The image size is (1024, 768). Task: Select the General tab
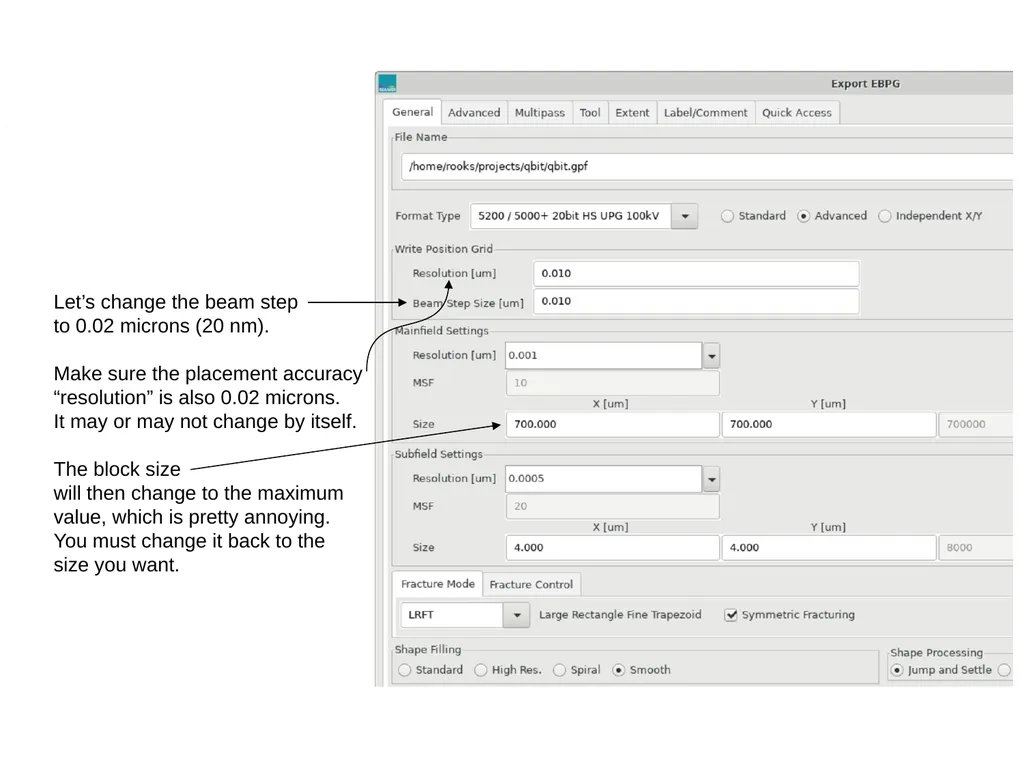point(412,112)
